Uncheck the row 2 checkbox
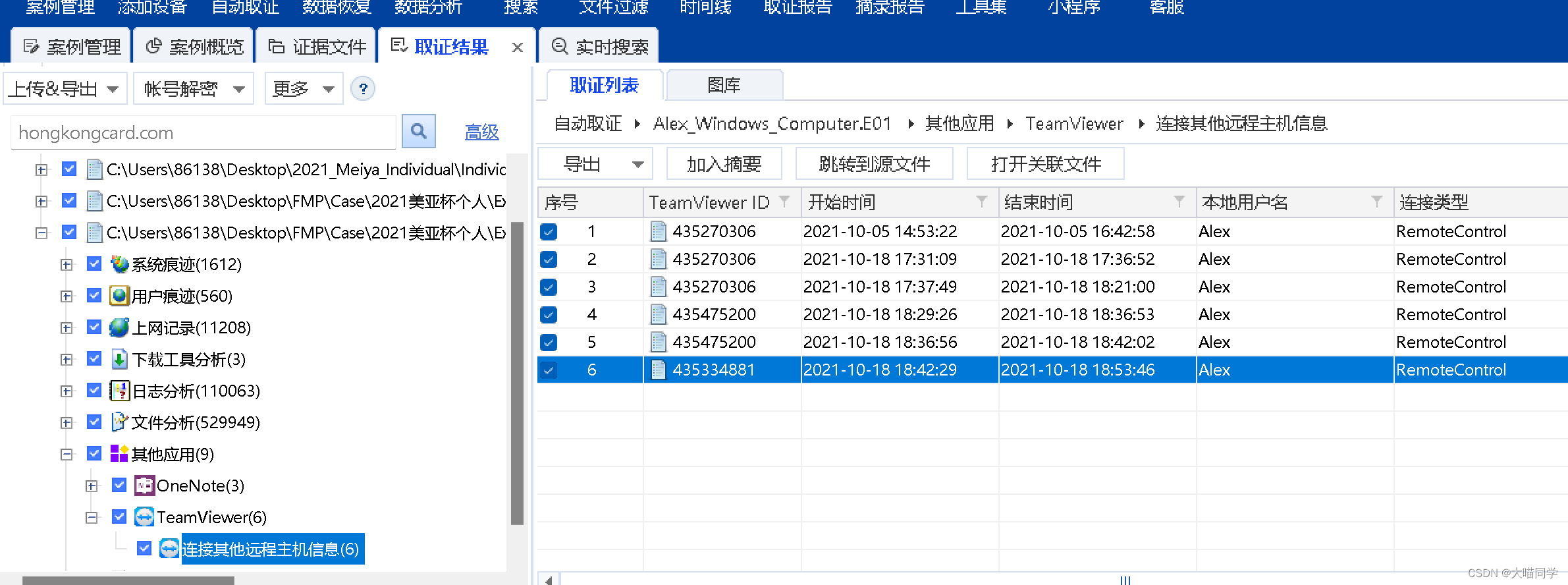Viewport: 1568px width, 585px height. click(549, 260)
